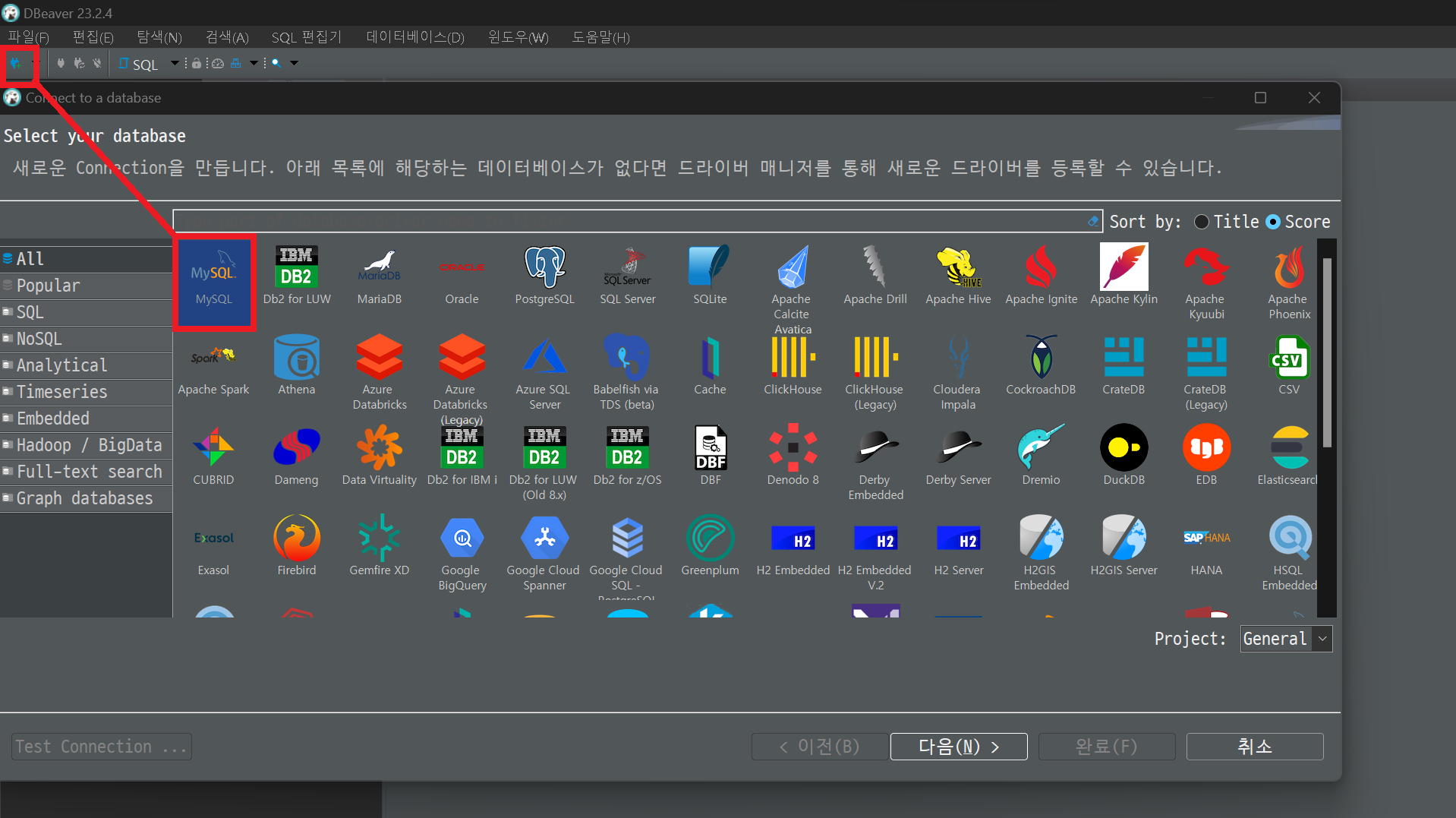
Task: Pick the Oracle database icon
Action: pyautogui.click(x=462, y=275)
